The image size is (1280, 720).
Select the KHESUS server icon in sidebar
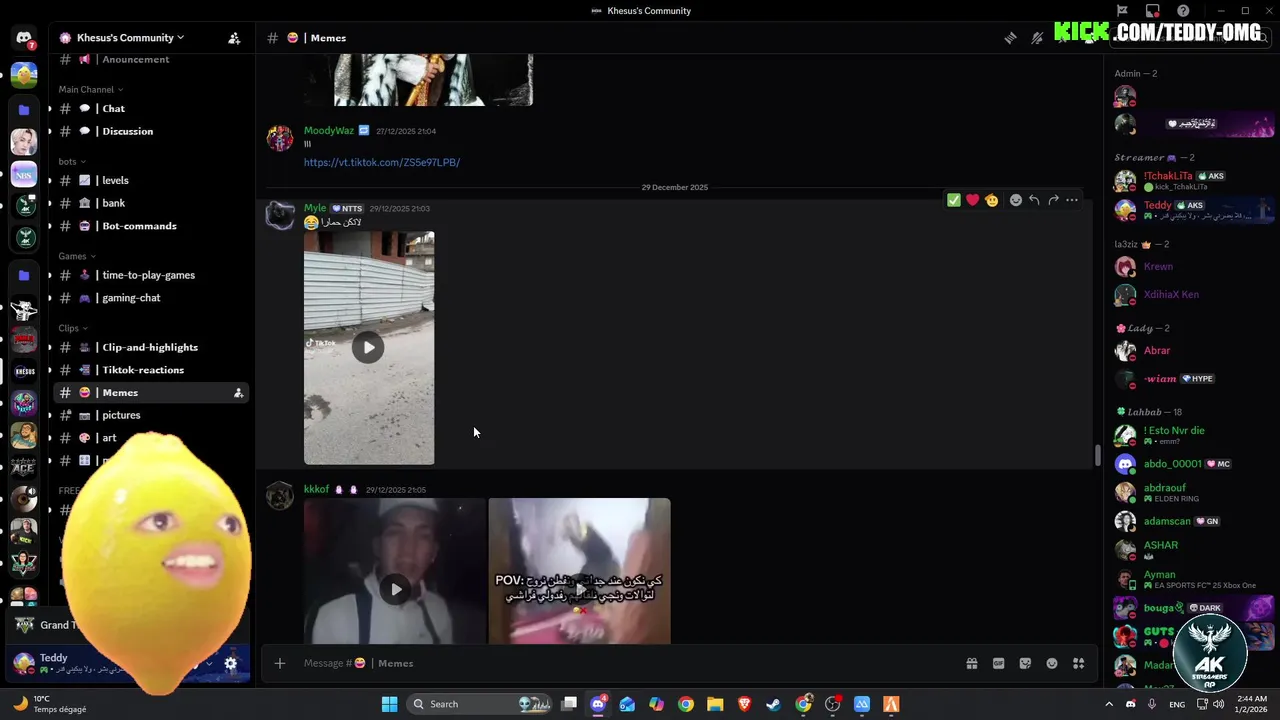(24, 371)
